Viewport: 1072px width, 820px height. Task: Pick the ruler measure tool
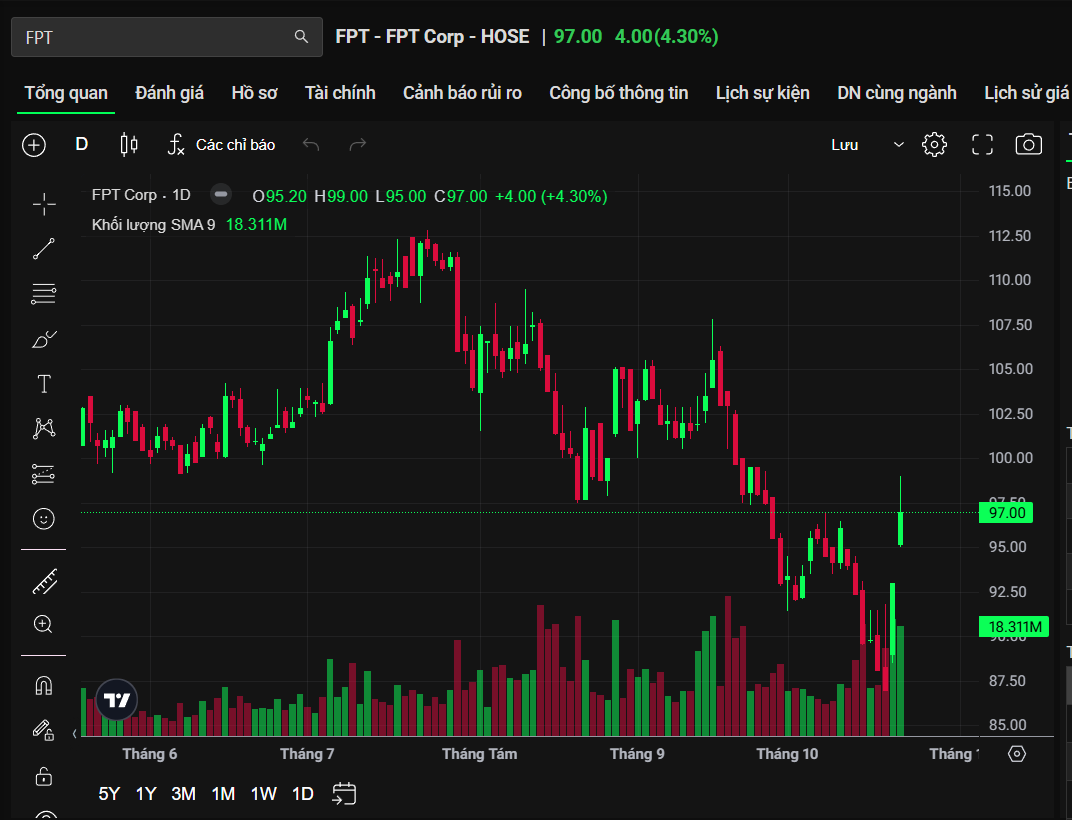tap(44, 580)
